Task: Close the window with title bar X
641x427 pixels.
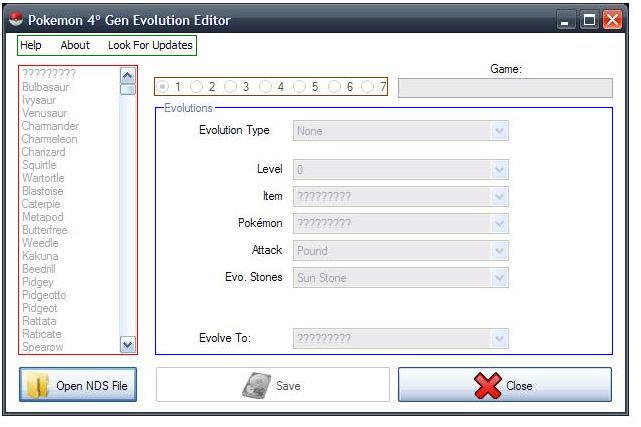Action: [x=612, y=20]
